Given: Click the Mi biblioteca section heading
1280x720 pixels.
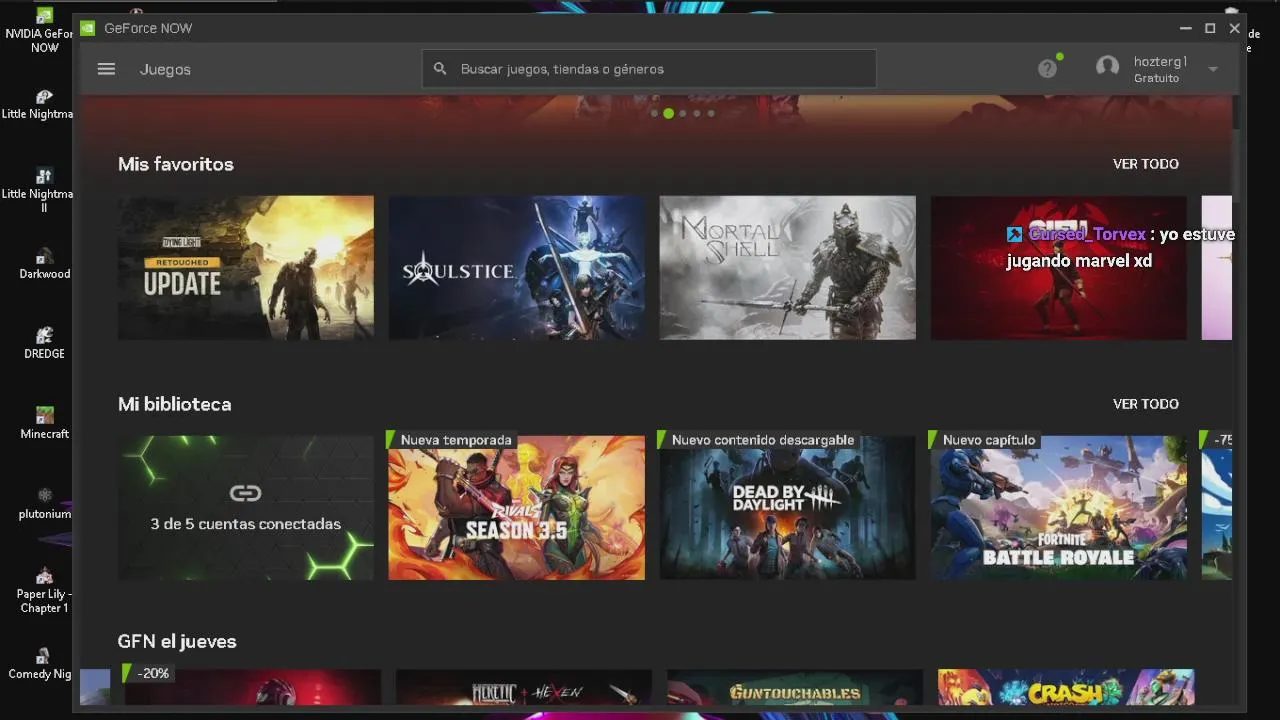Looking at the screenshot, I should (x=175, y=404).
